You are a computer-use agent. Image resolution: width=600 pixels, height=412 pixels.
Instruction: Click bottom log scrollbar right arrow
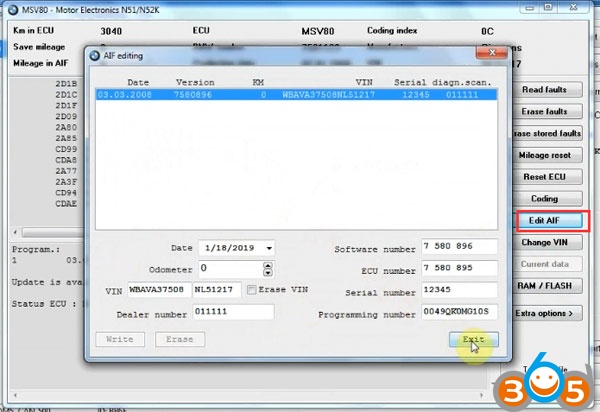pyautogui.click(x=481, y=395)
